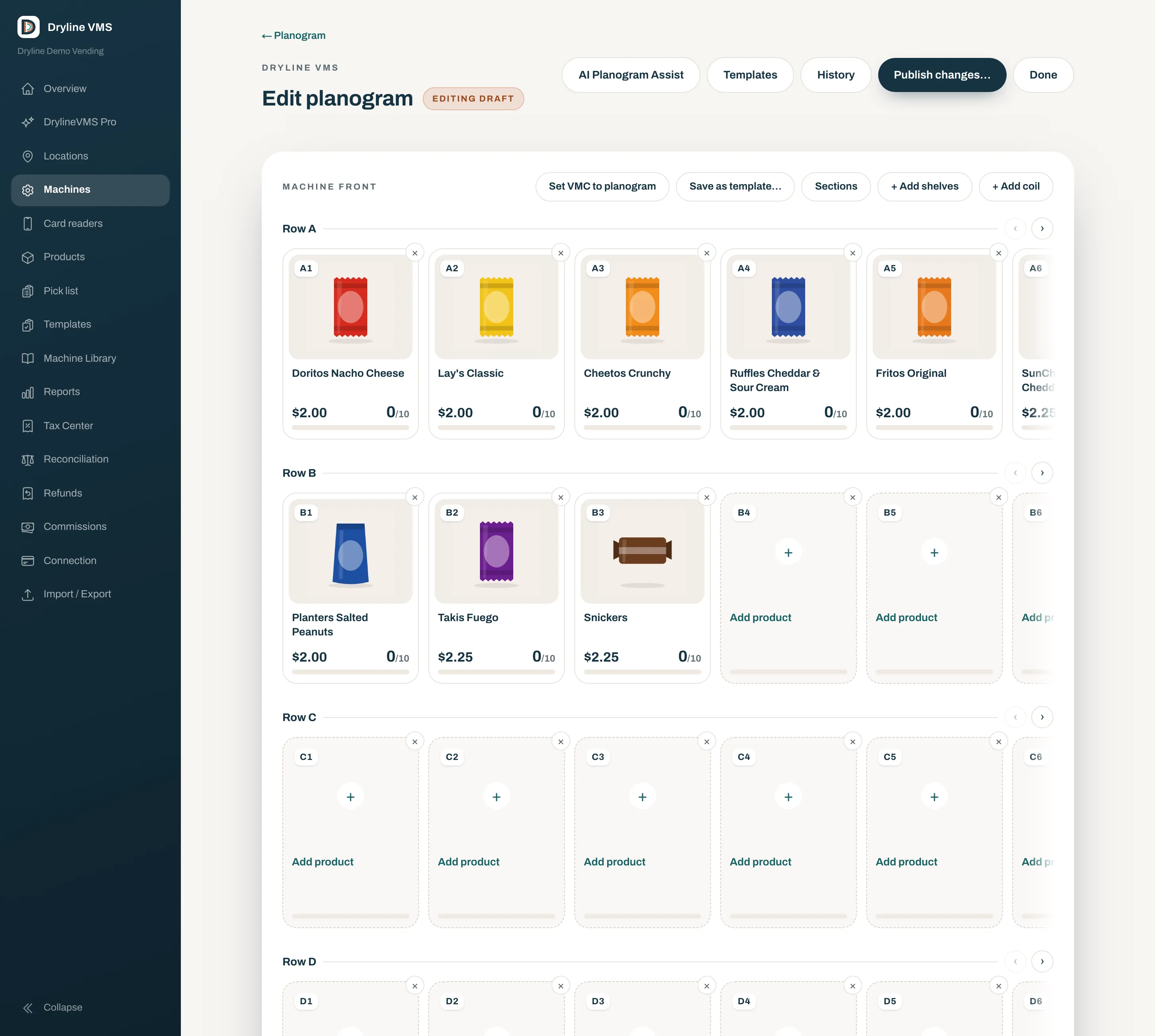Screen dimensions: 1155x1036
Task: Open the Pick list page
Action: pyautogui.click(x=90, y=291)
